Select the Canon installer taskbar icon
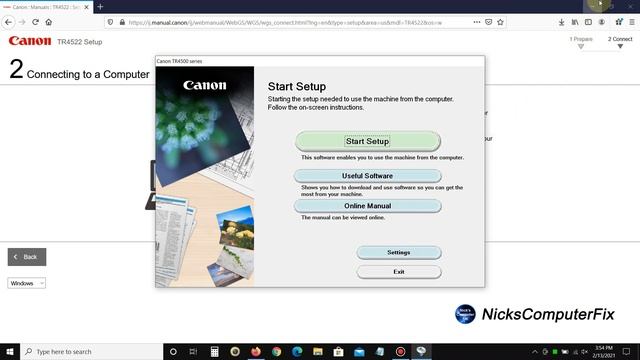Viewport: 640px width, 360px height. [421, 351]
